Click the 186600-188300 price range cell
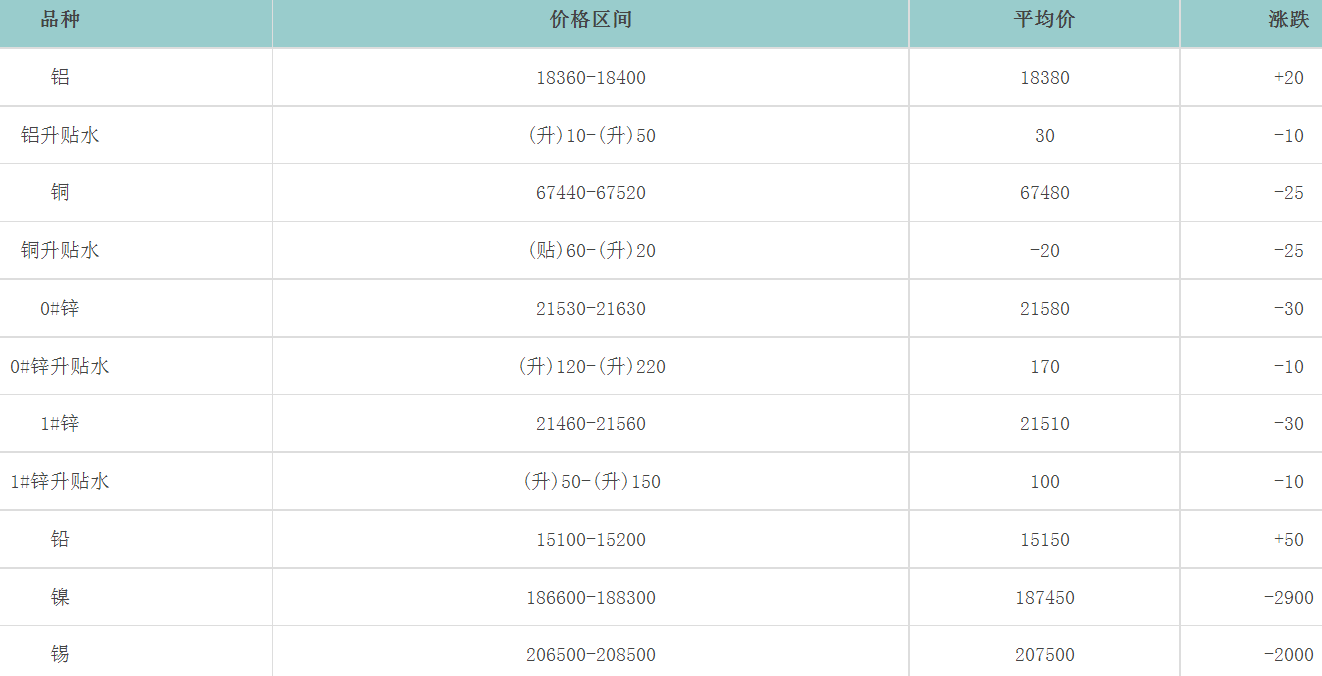This screenshot has height=676, width=1322. (590, 597)
